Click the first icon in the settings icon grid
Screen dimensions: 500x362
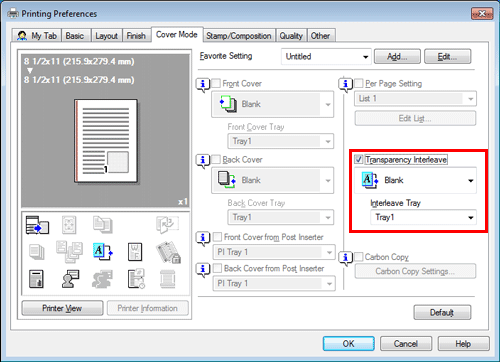[x=37, y=225]
